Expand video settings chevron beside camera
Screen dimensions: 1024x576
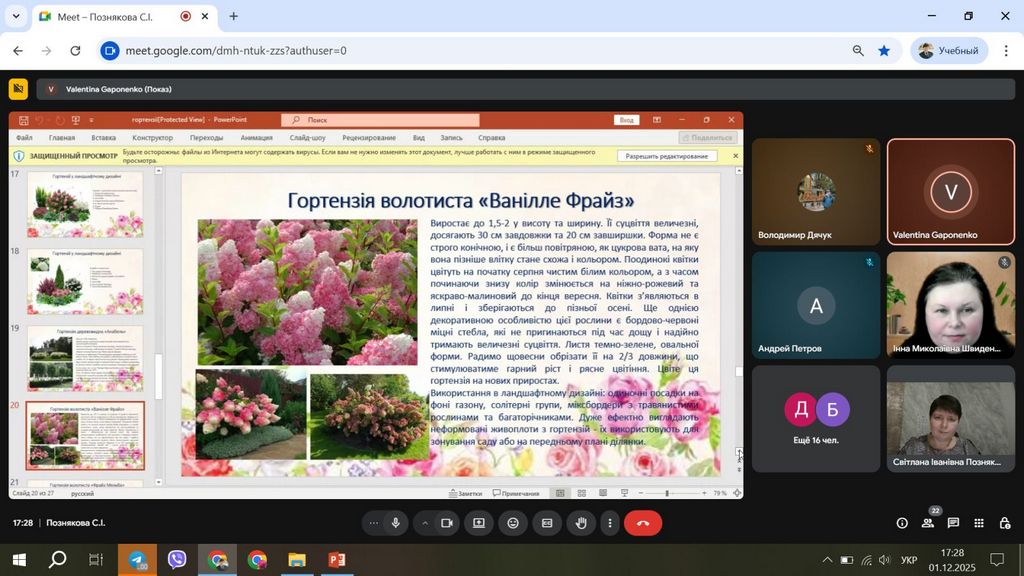pos(424,523)
